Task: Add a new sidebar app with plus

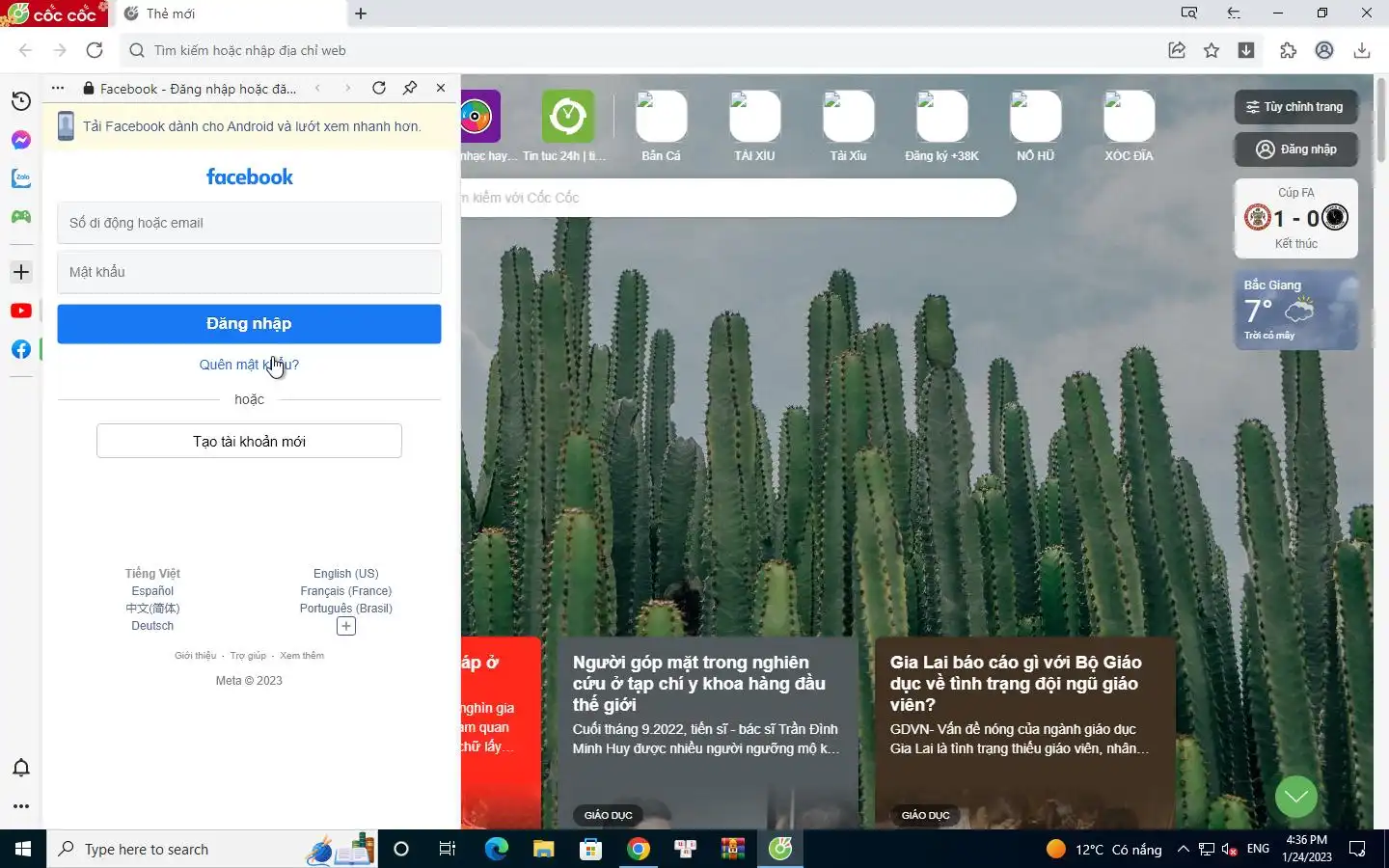Action: pyautogui.click(x=20, y=272)
